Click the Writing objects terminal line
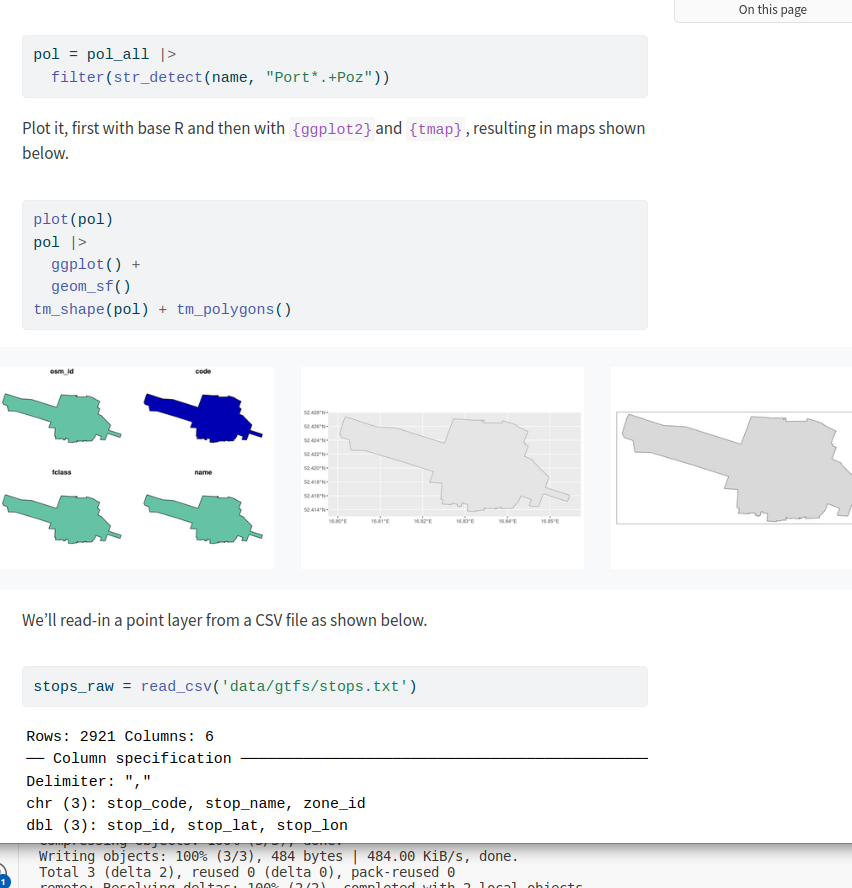The width and height of the screenshot is (852, 888). point(278,856)
